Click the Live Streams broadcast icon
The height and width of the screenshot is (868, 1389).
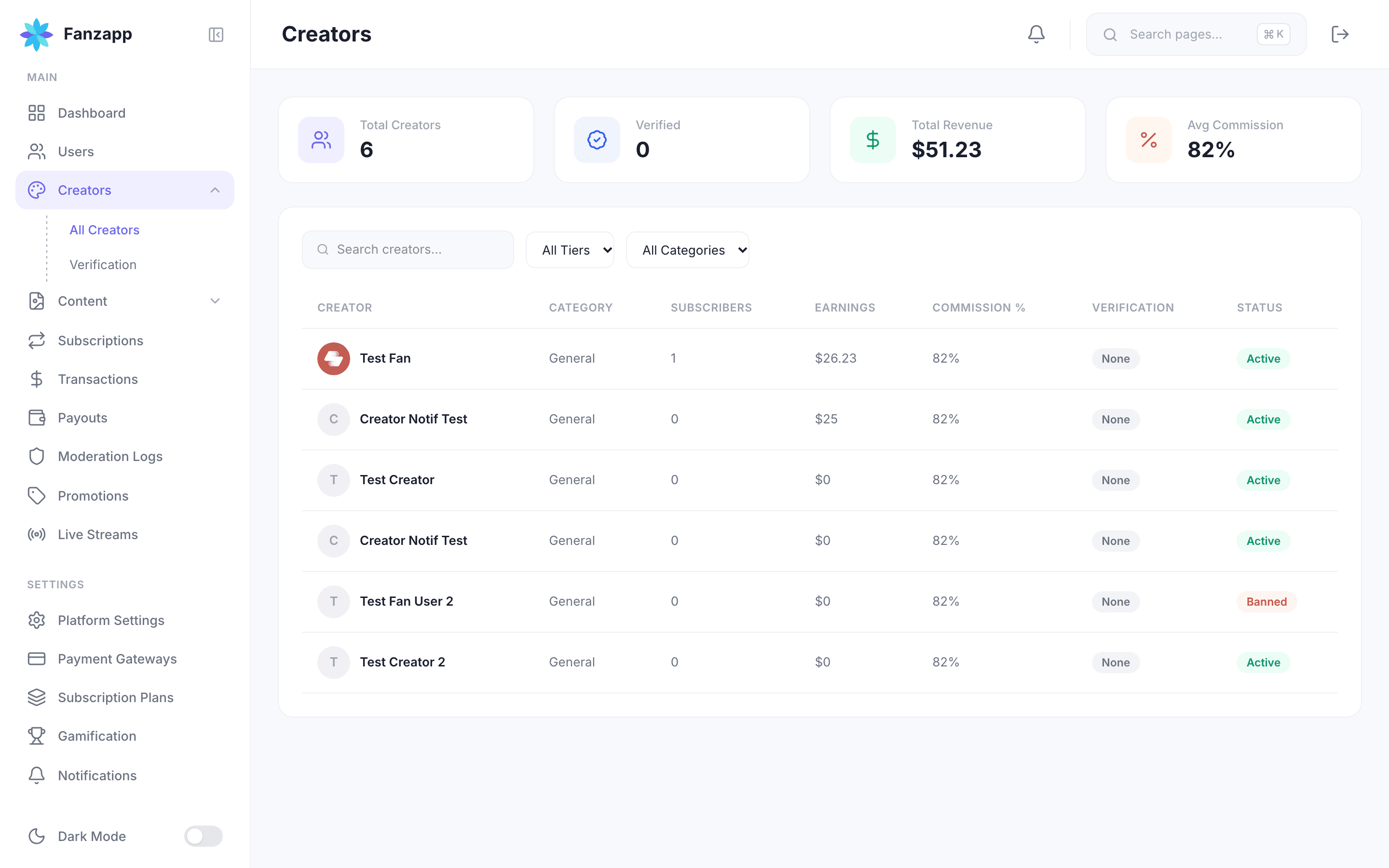37,534
